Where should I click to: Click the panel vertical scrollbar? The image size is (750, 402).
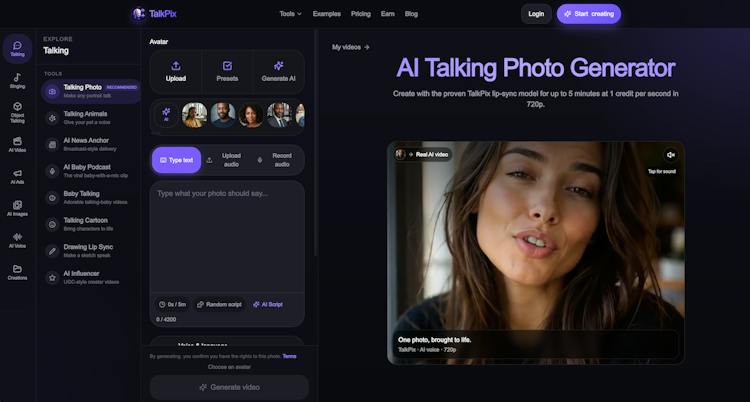[315, 144]
